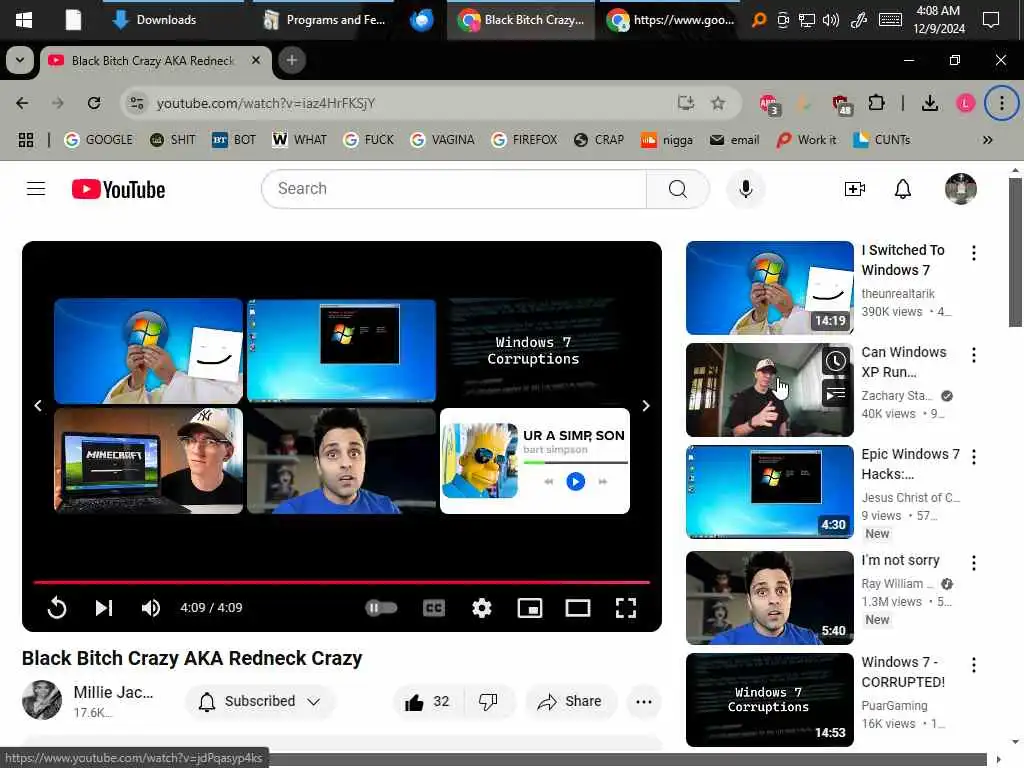Show next endscreen suggestions arrow

pos(645,406)
